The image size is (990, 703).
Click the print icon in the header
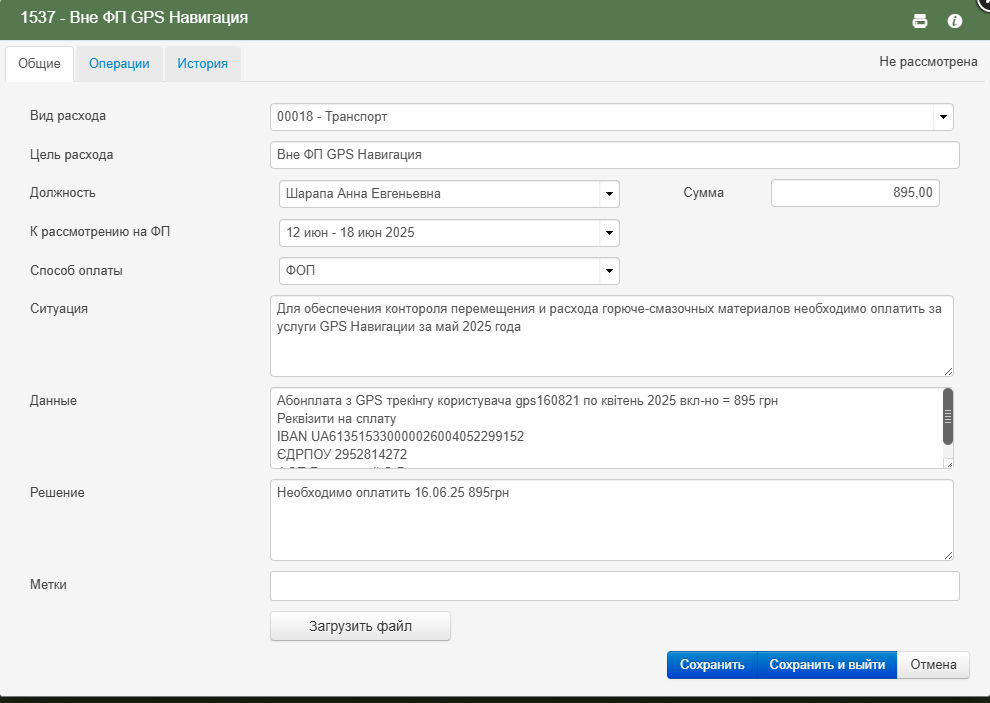(x=920, y=21)
